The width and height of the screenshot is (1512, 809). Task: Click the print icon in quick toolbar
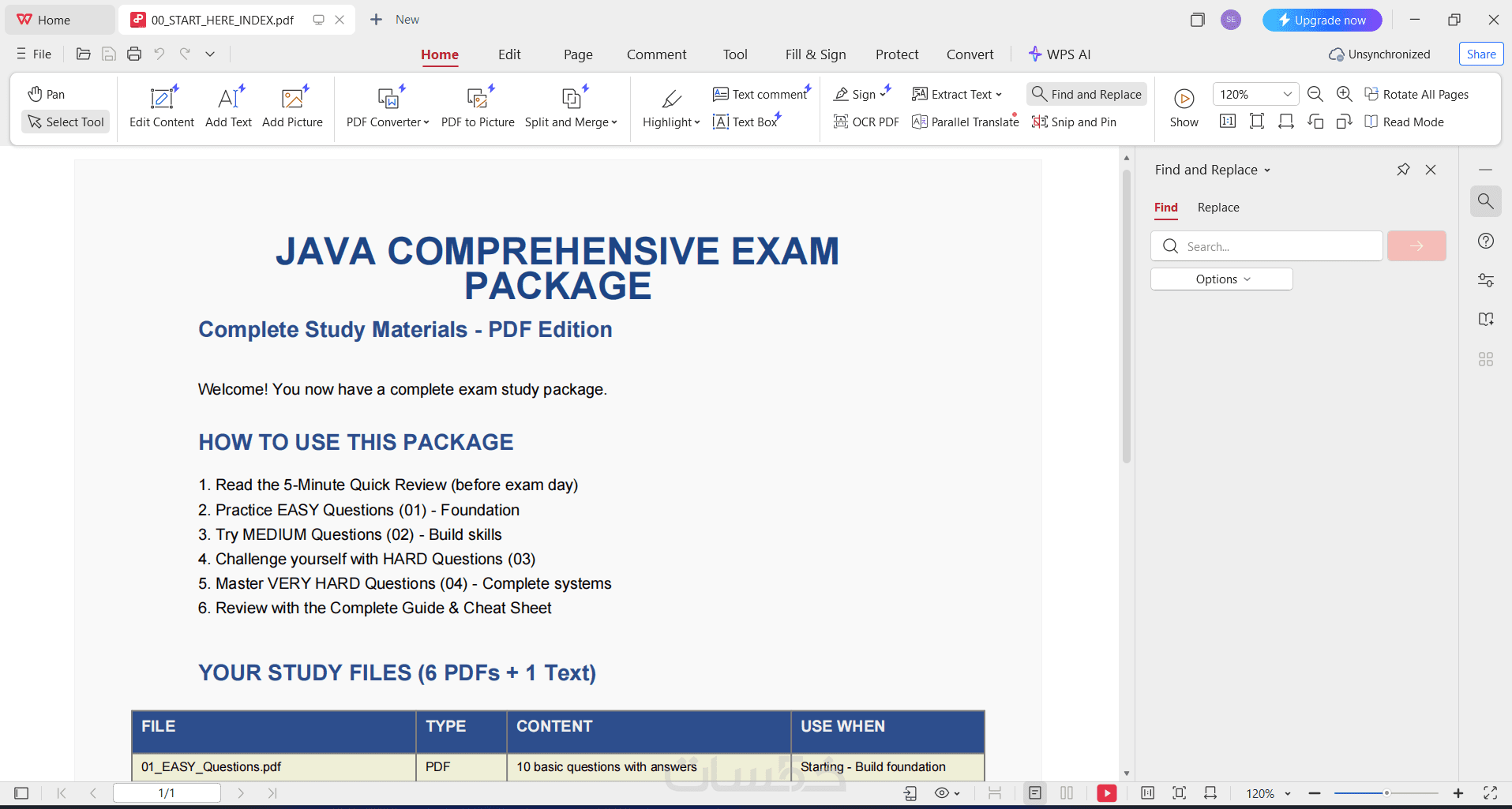tap(134, 54)
